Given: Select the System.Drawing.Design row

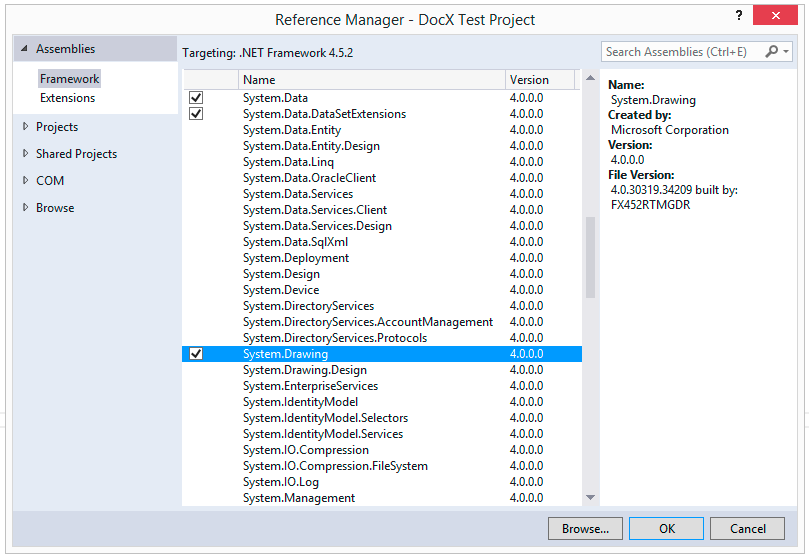Looking at the screenshot, I should point(382,370).
